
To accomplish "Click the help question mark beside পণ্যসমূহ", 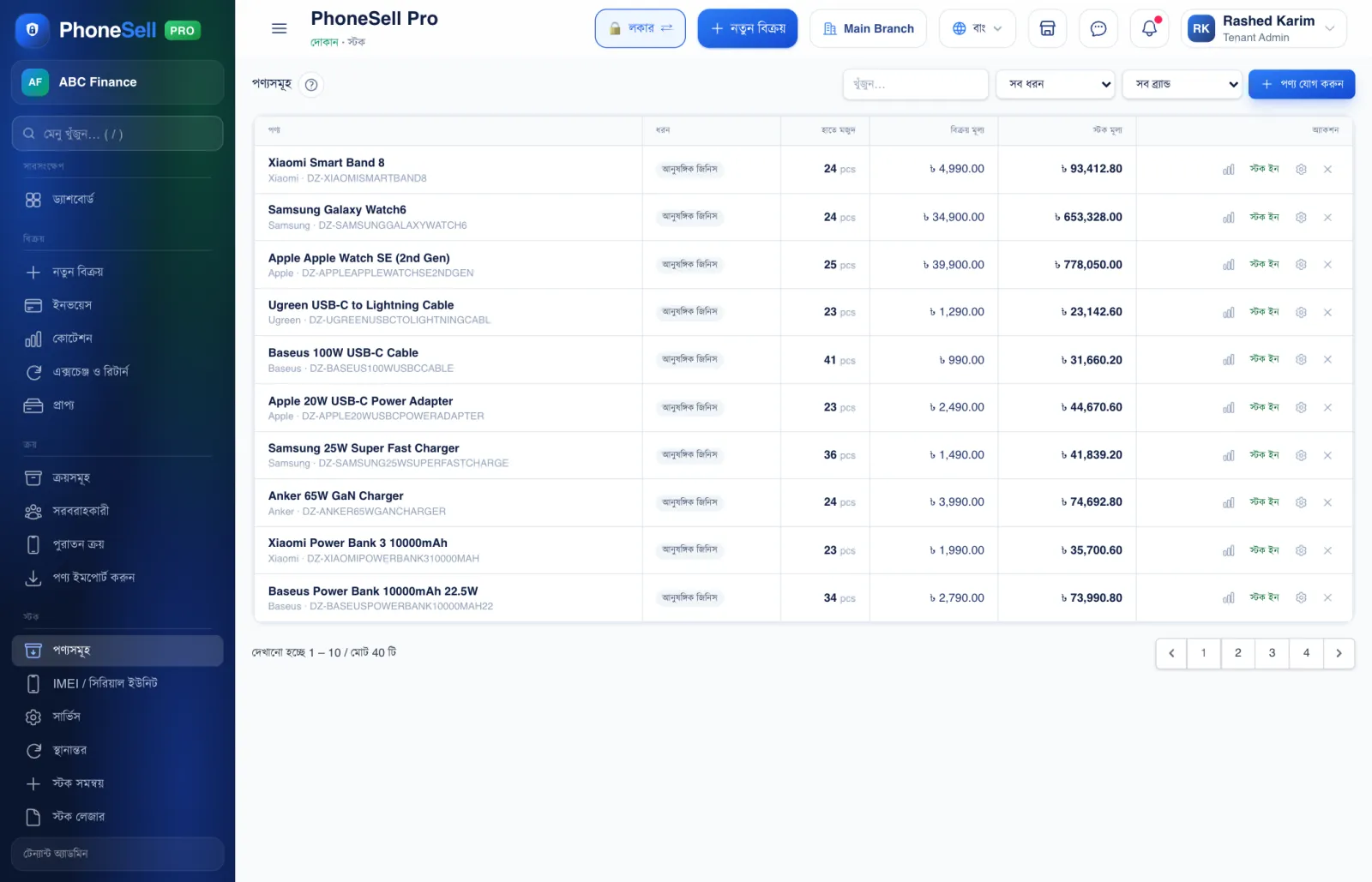I will [311, 84].
